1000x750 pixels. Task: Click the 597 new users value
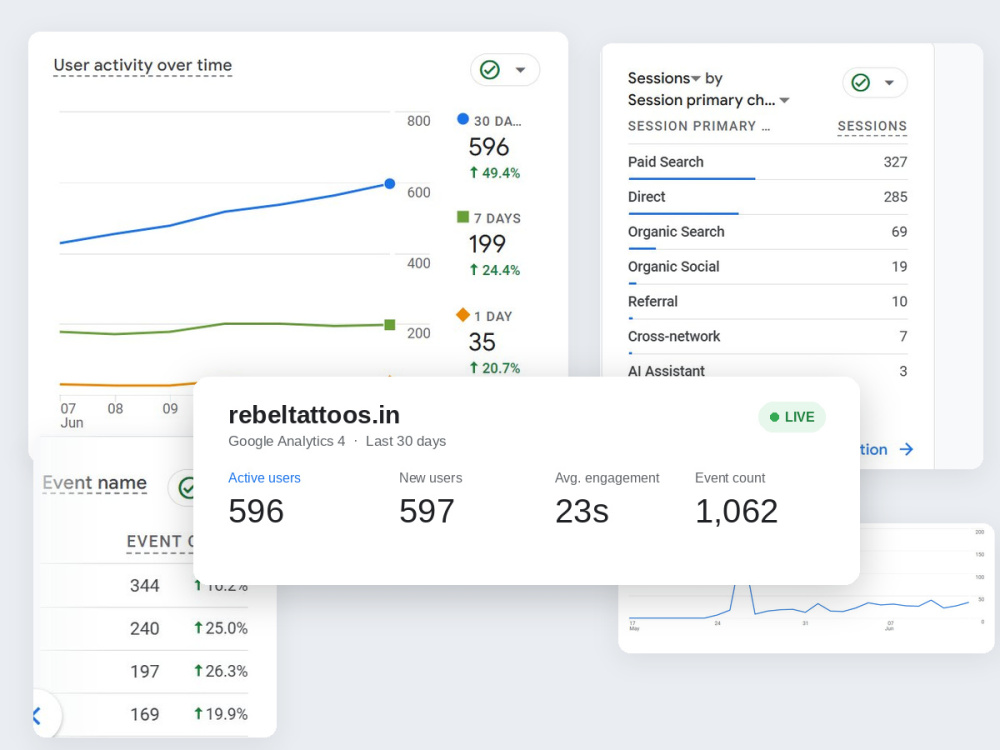click(427, 511)
